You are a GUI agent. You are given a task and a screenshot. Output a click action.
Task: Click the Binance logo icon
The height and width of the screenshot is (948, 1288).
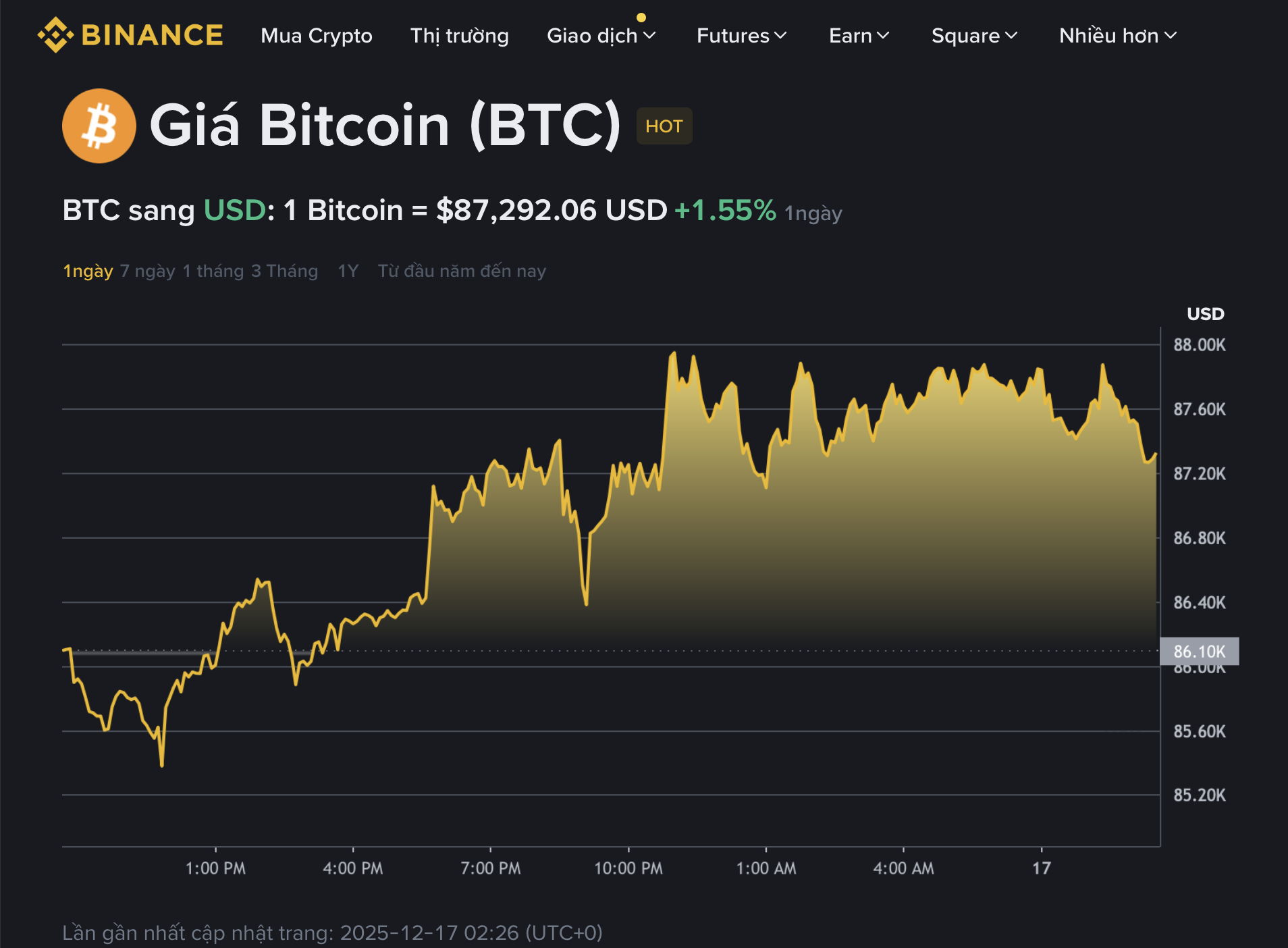point(57,34)
